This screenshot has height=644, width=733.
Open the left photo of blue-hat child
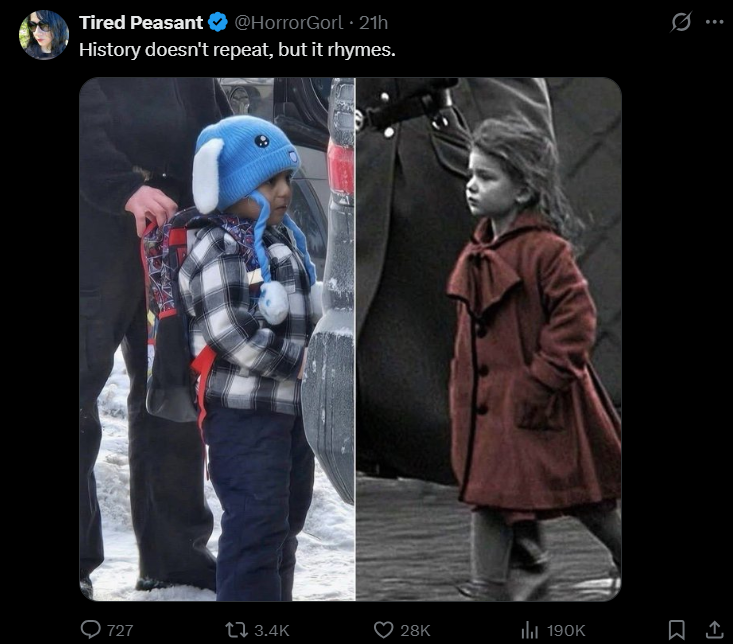(x=217, y=339)
